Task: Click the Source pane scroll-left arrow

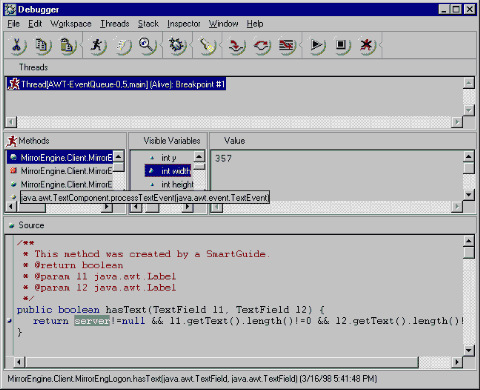Action: [x=19, y=362]
